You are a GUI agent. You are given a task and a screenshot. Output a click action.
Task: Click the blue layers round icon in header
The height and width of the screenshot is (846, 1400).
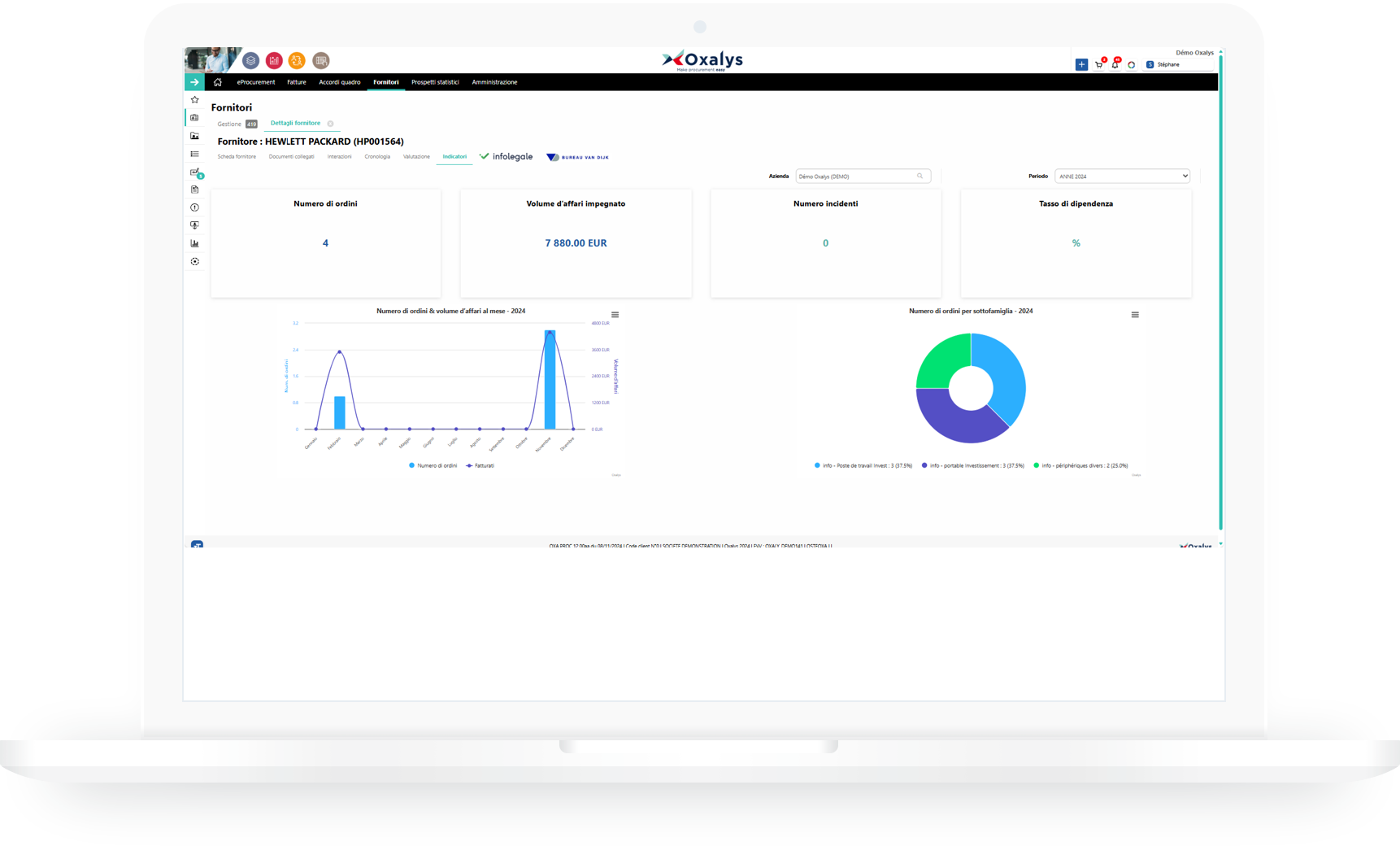[x=251, y=60]
